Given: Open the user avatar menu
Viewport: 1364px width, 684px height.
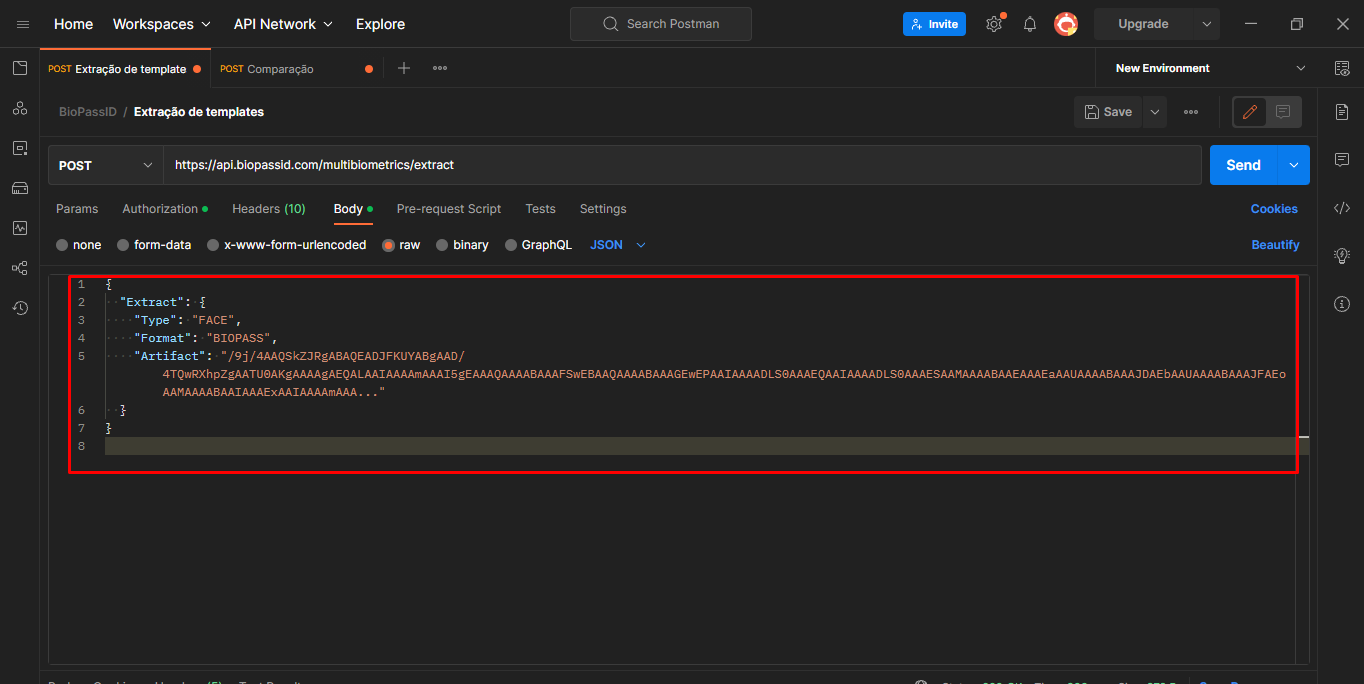Looking at the screenshot, I should (x=1066, y=24).
